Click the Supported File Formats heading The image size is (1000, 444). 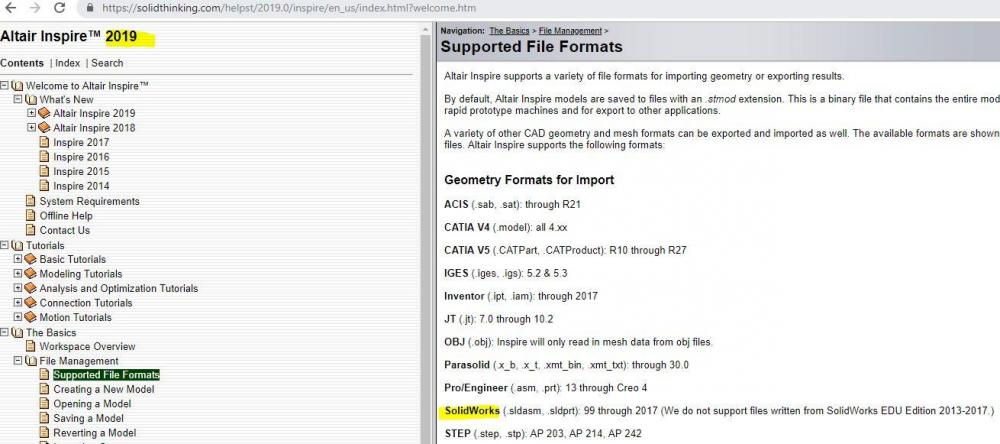click(x=531, y=47)
